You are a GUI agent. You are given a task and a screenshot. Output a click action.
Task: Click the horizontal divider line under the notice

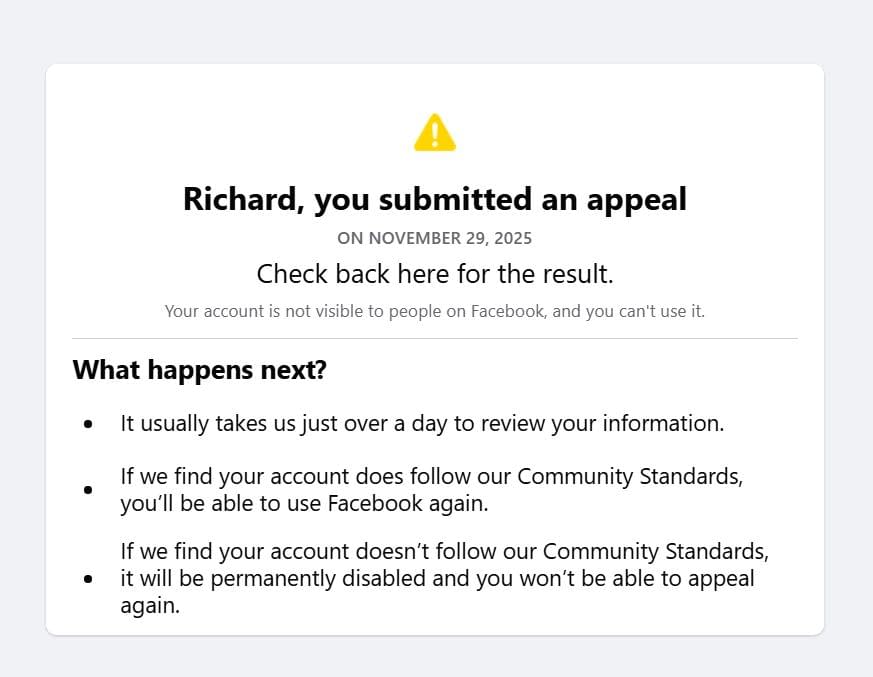(x=435, y=339)
